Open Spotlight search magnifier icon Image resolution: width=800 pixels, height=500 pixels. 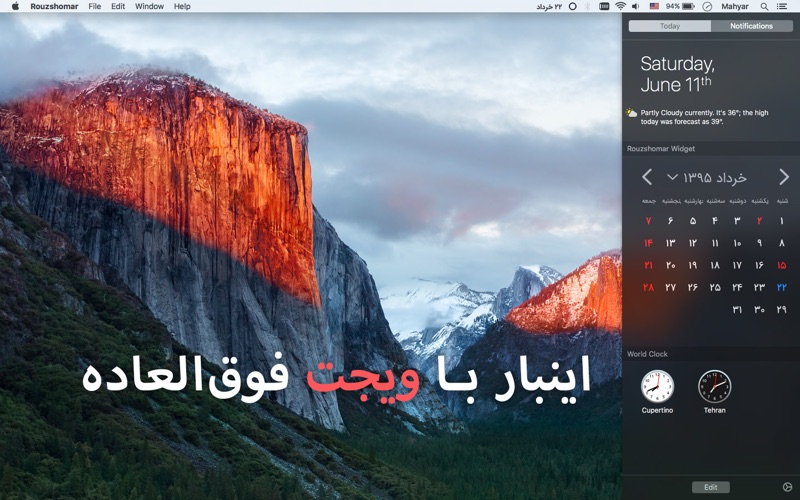766,6
